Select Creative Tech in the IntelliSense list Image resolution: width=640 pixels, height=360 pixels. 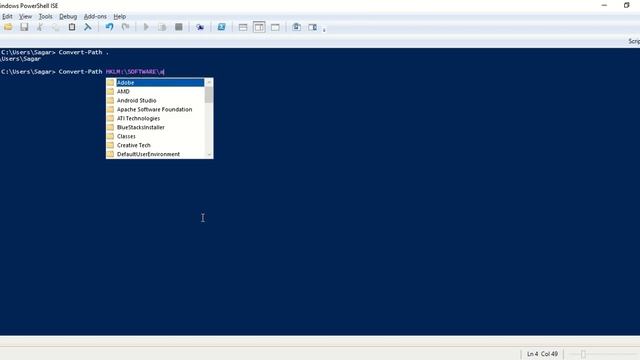point(155,145)
